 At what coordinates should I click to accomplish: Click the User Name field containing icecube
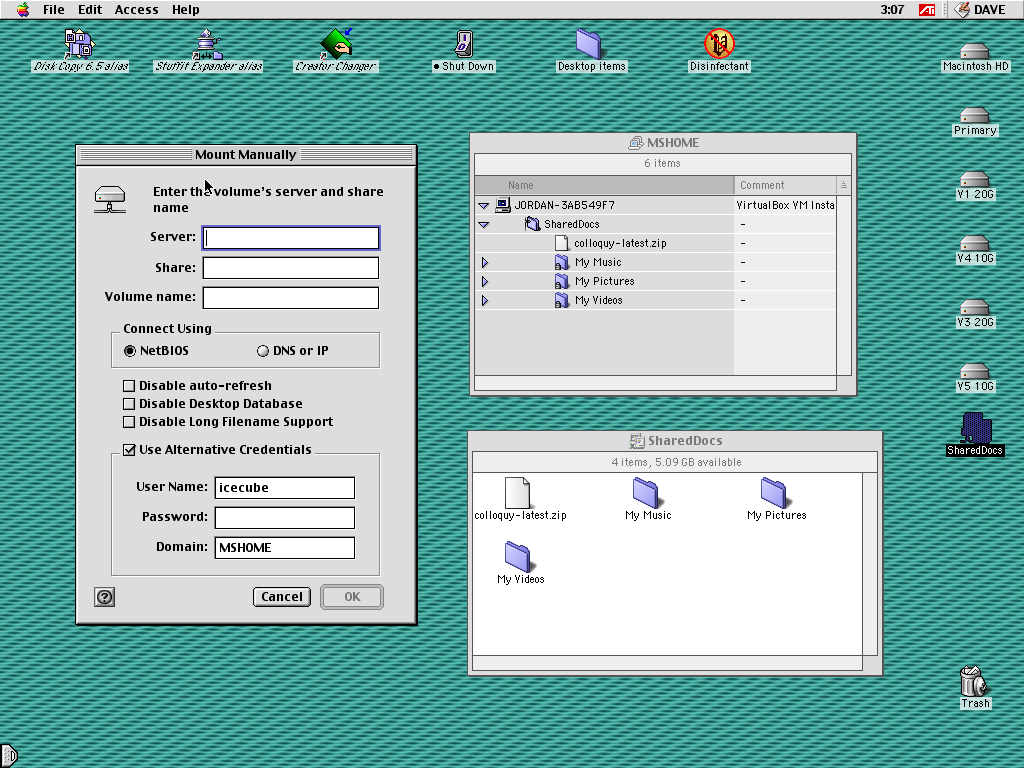(285, 488)
